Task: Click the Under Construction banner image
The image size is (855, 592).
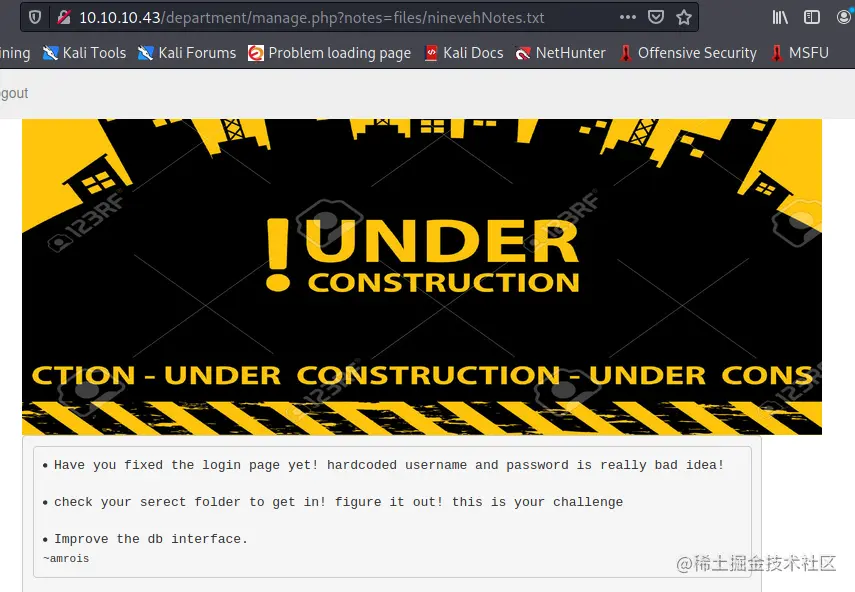Action: 422,277
